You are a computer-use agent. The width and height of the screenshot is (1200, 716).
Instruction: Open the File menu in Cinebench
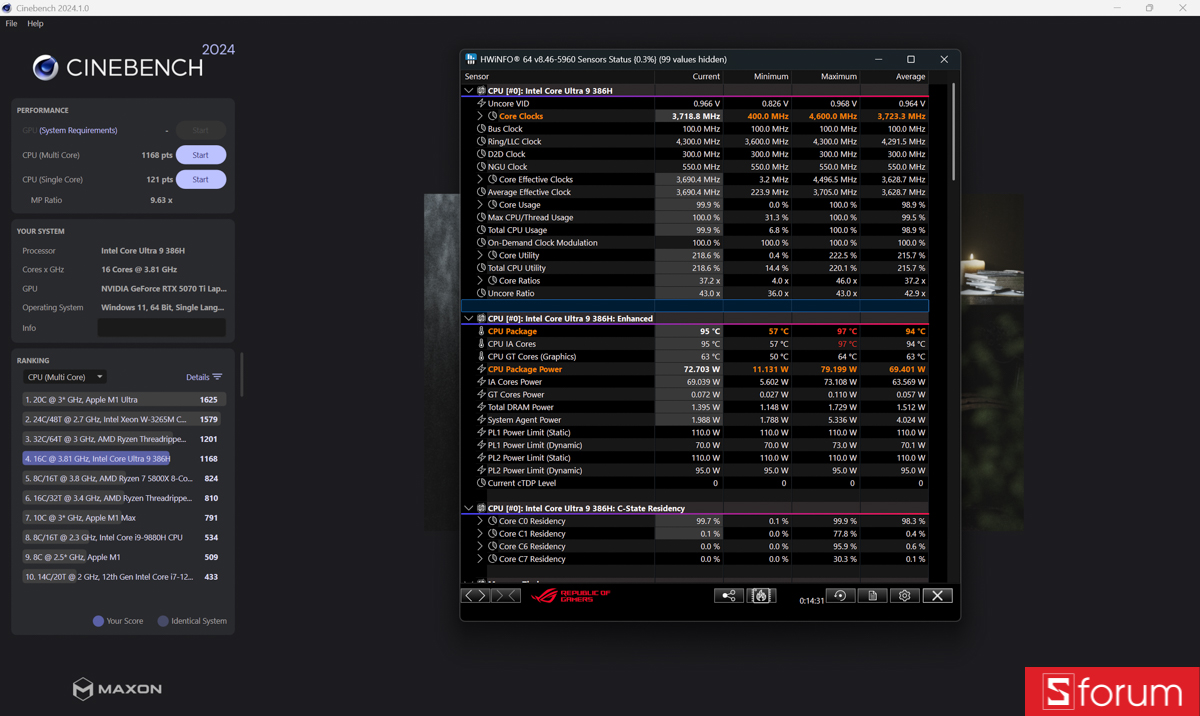tap(11, 24)
